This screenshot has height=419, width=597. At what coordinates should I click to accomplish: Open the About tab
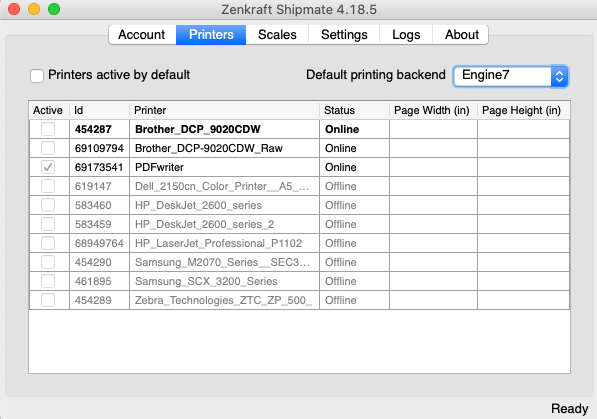(x=461, y=35)
